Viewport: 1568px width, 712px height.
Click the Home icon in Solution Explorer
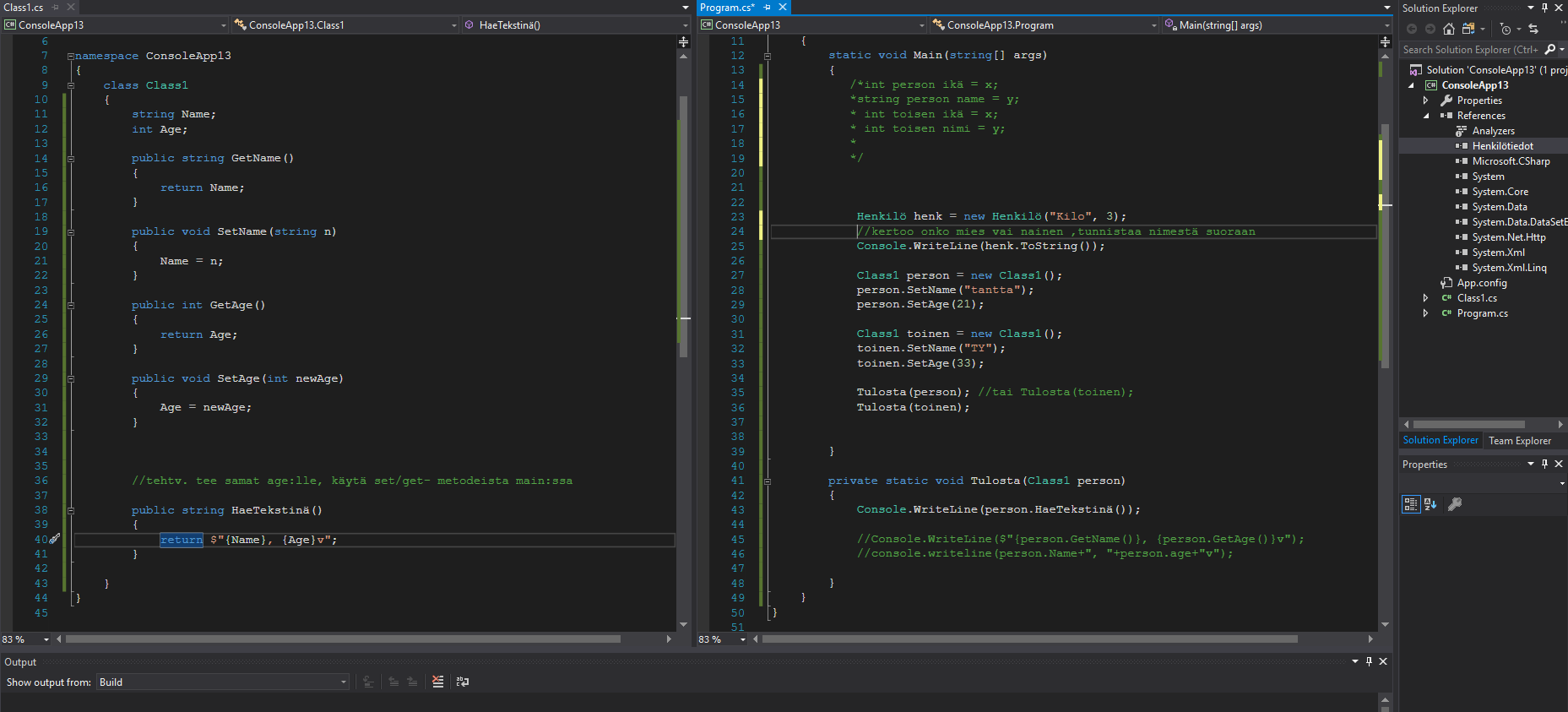pyautogui.click(x=1449, y=29)
